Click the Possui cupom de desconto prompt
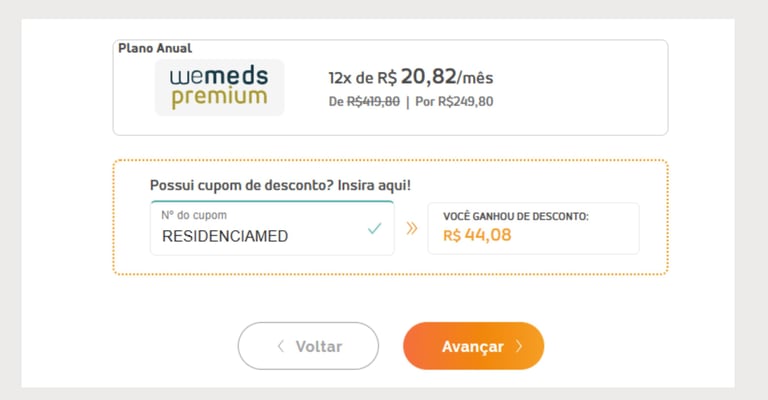Image resolution: width=768 pixels, height=400 pixels. (x=280, y=186)
